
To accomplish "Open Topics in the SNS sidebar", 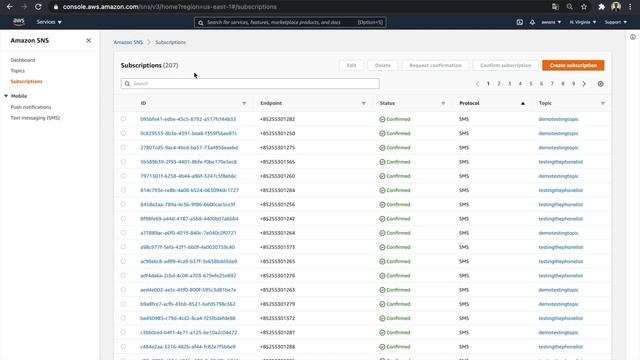I will (18, 71).
